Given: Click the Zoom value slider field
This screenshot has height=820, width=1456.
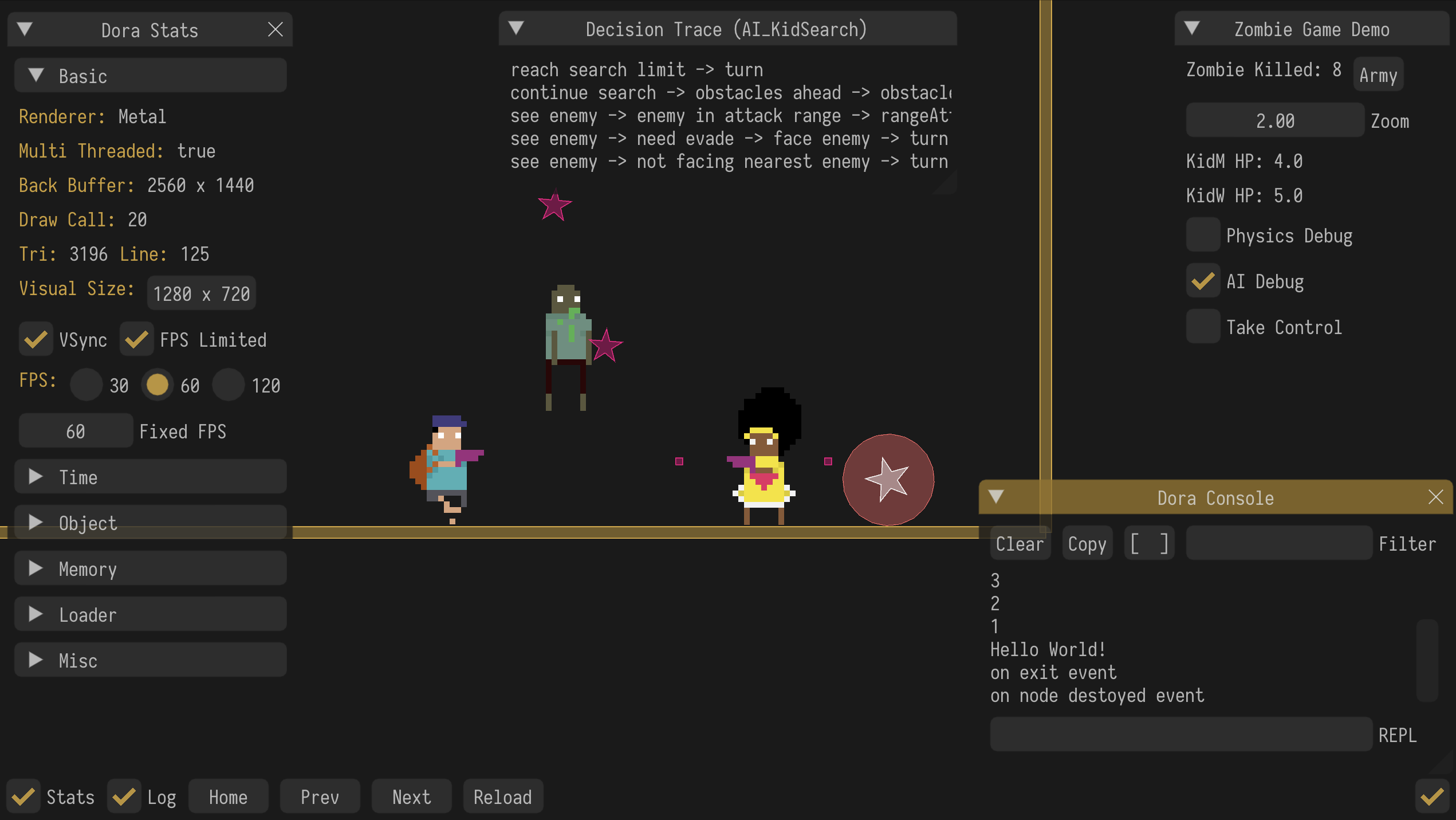Looking at the screenshot, I should (x=1275, y=121).
